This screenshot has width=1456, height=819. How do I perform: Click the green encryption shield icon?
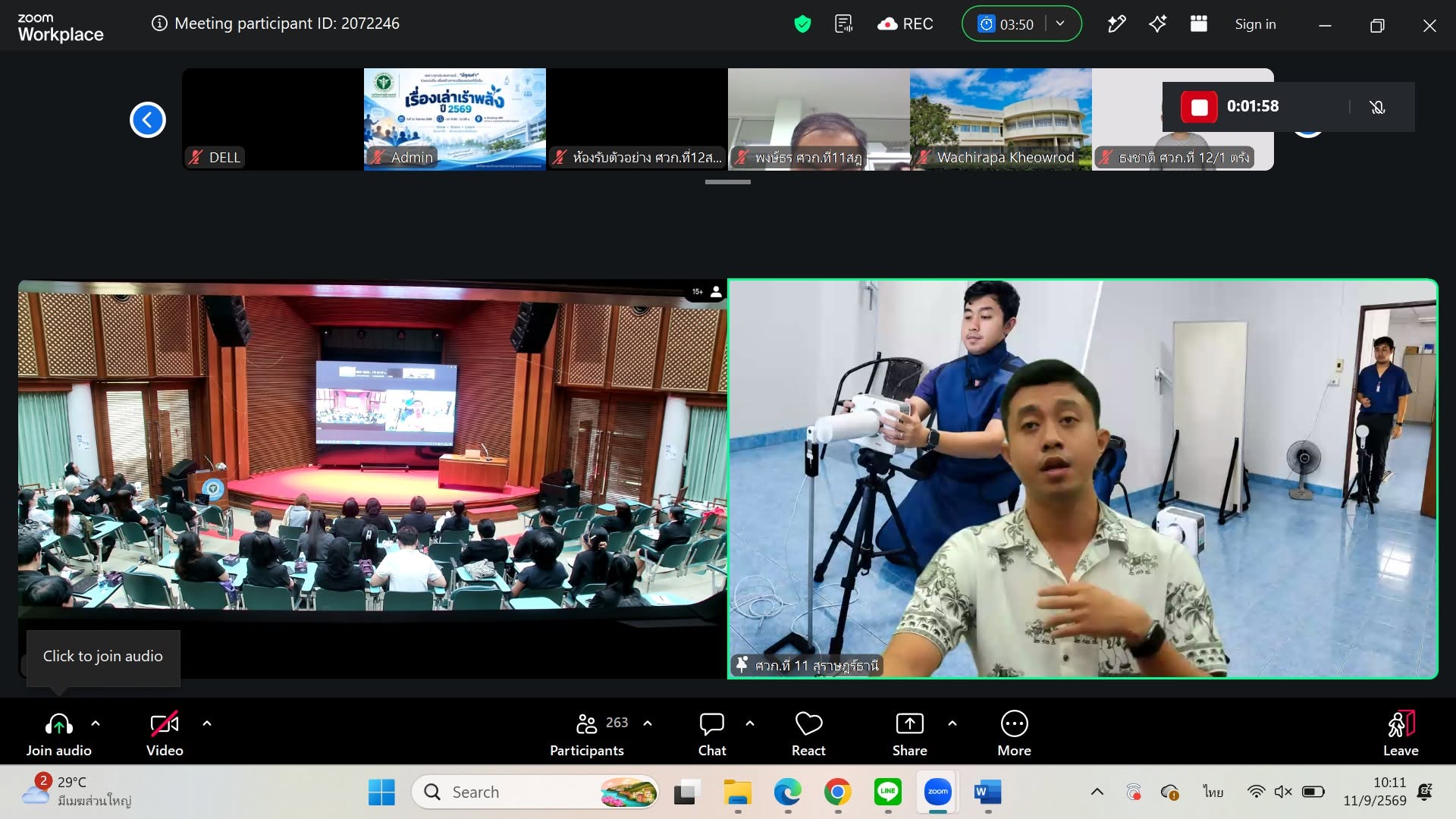click(x=802, y=24)
